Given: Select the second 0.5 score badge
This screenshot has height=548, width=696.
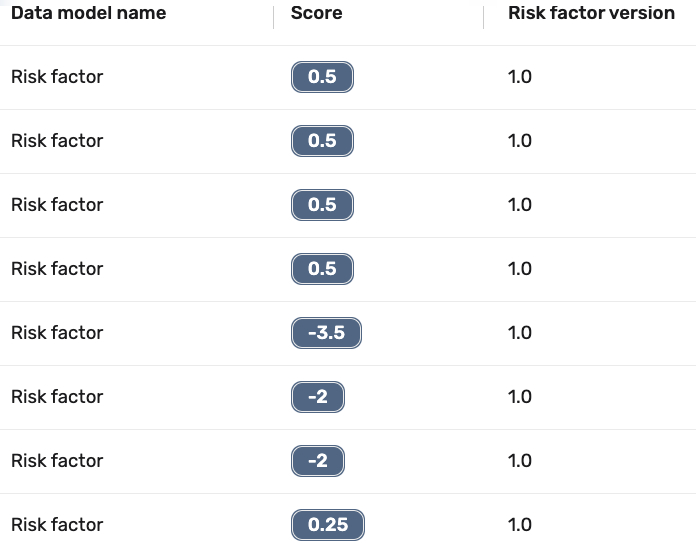Looking at the screenshot, I should coord(322,141).
